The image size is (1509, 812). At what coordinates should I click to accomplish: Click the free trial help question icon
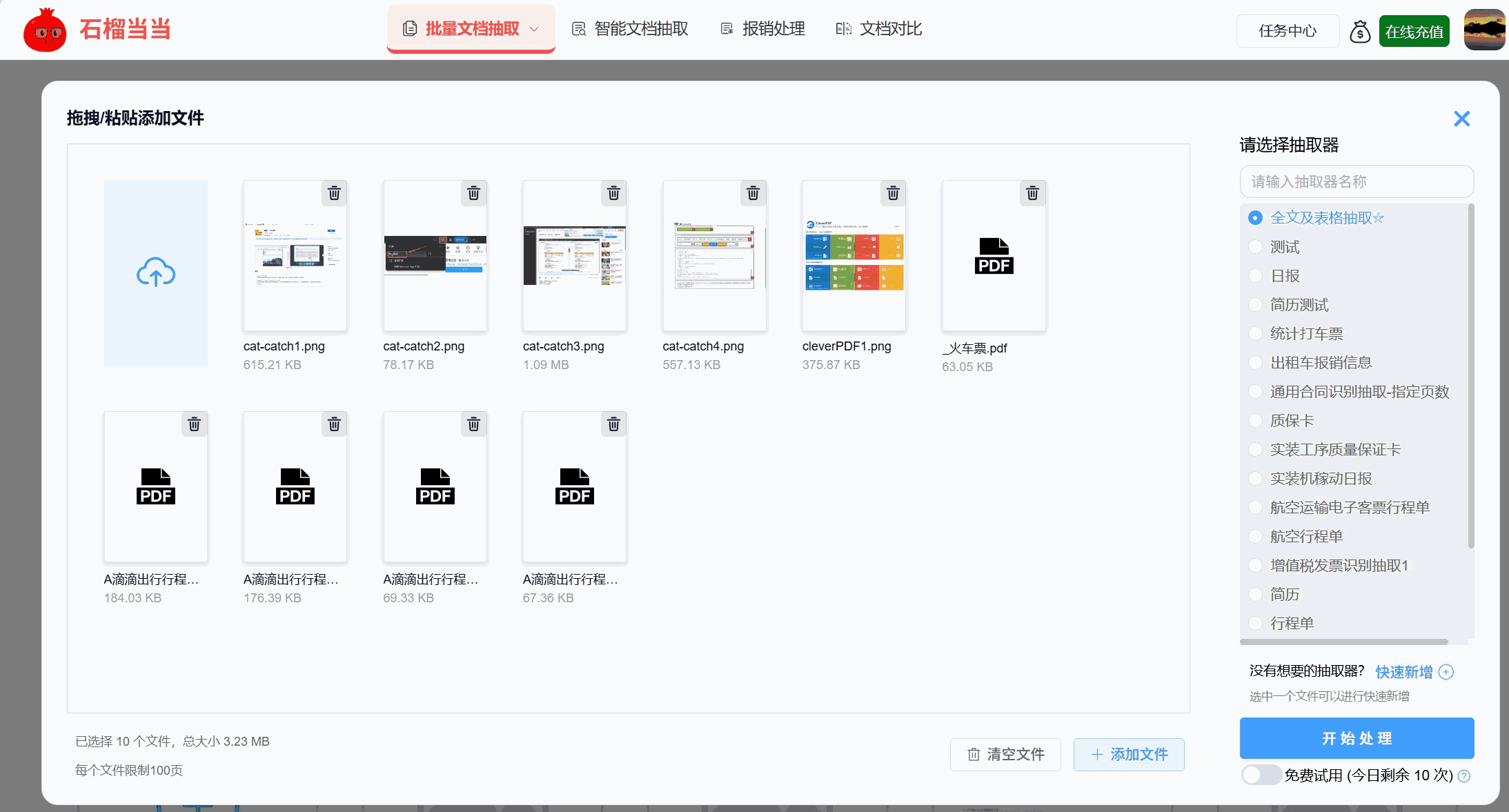(1464, 776)
